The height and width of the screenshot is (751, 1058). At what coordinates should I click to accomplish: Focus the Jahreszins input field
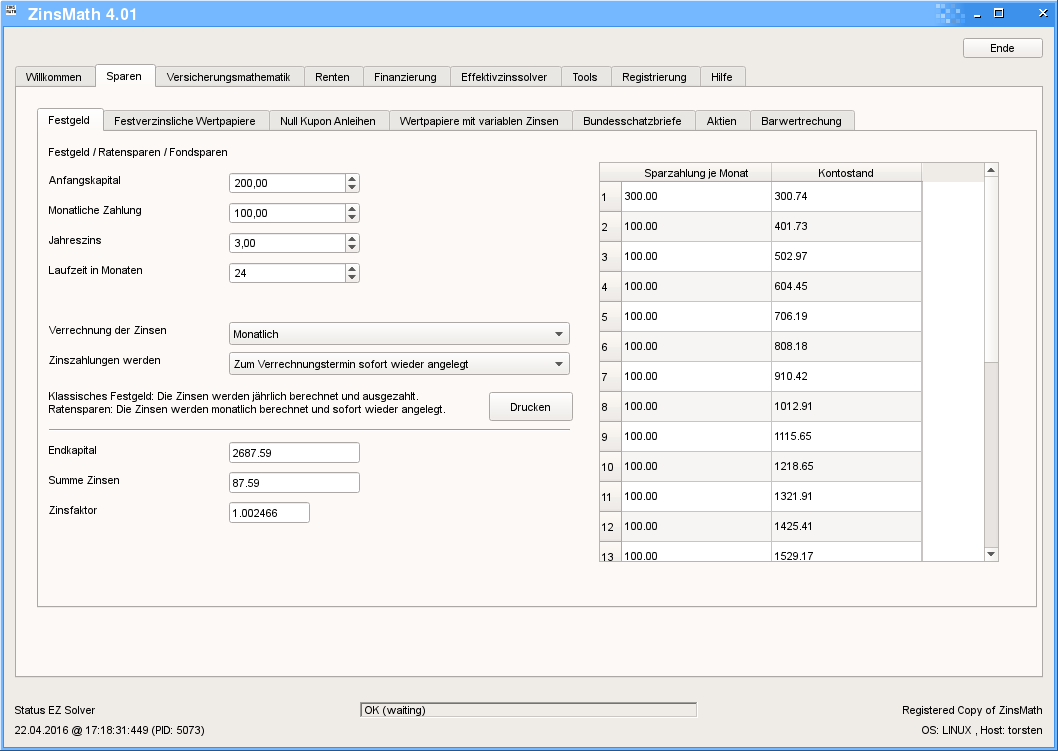287,243
